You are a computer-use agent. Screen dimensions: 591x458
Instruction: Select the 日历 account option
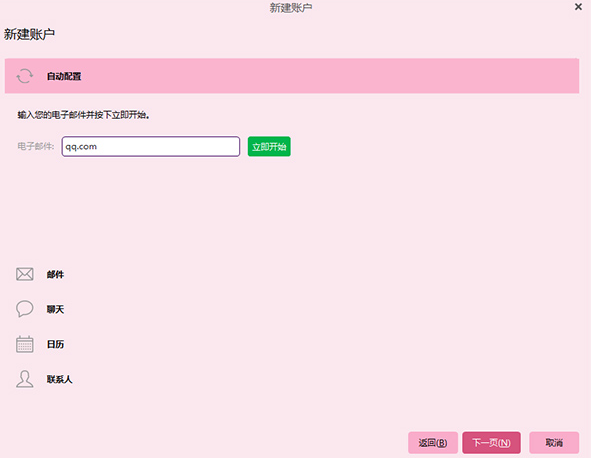pos(55,344)
